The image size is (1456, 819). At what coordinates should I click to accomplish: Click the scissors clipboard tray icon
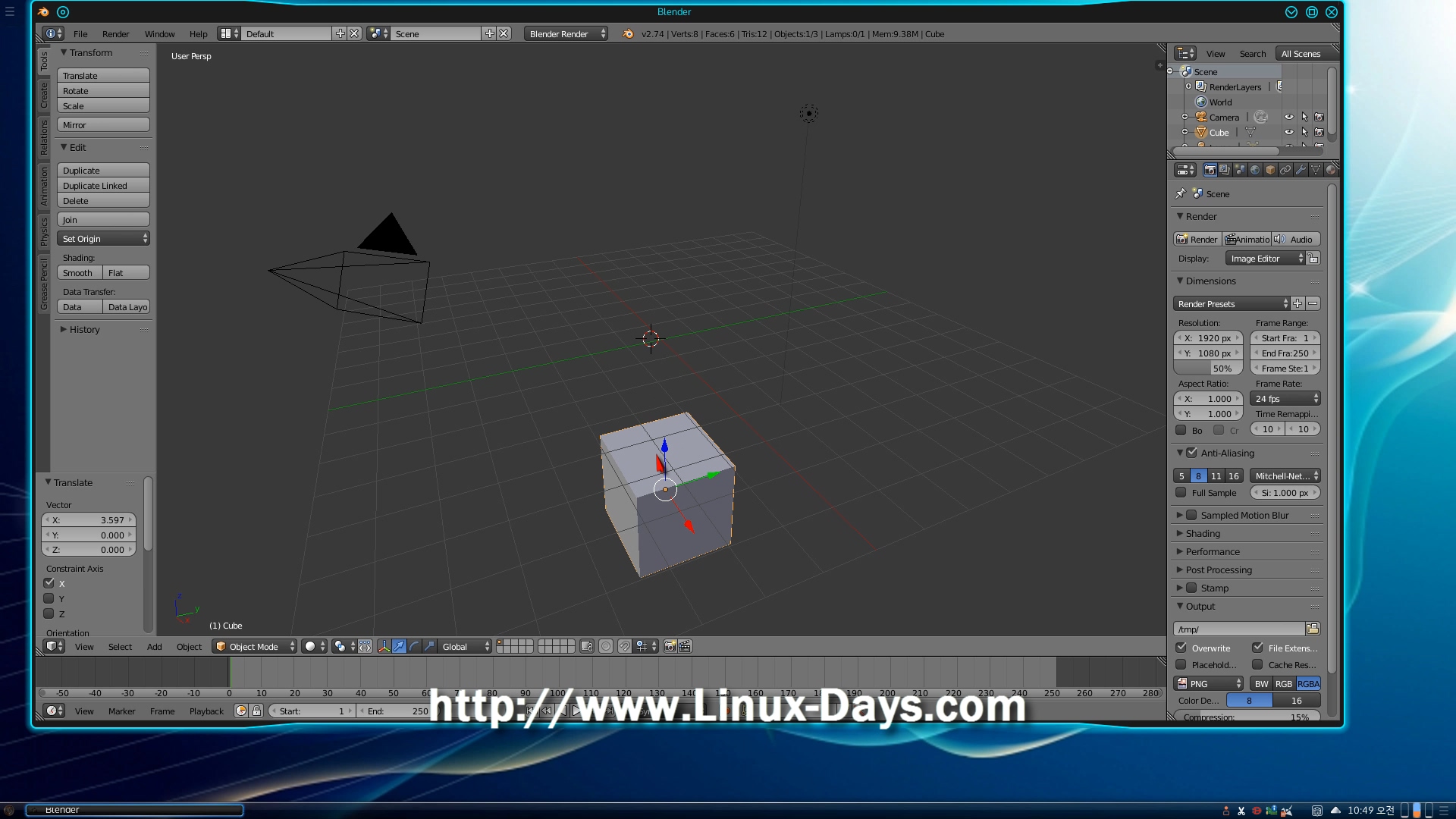pos(1241,811)
